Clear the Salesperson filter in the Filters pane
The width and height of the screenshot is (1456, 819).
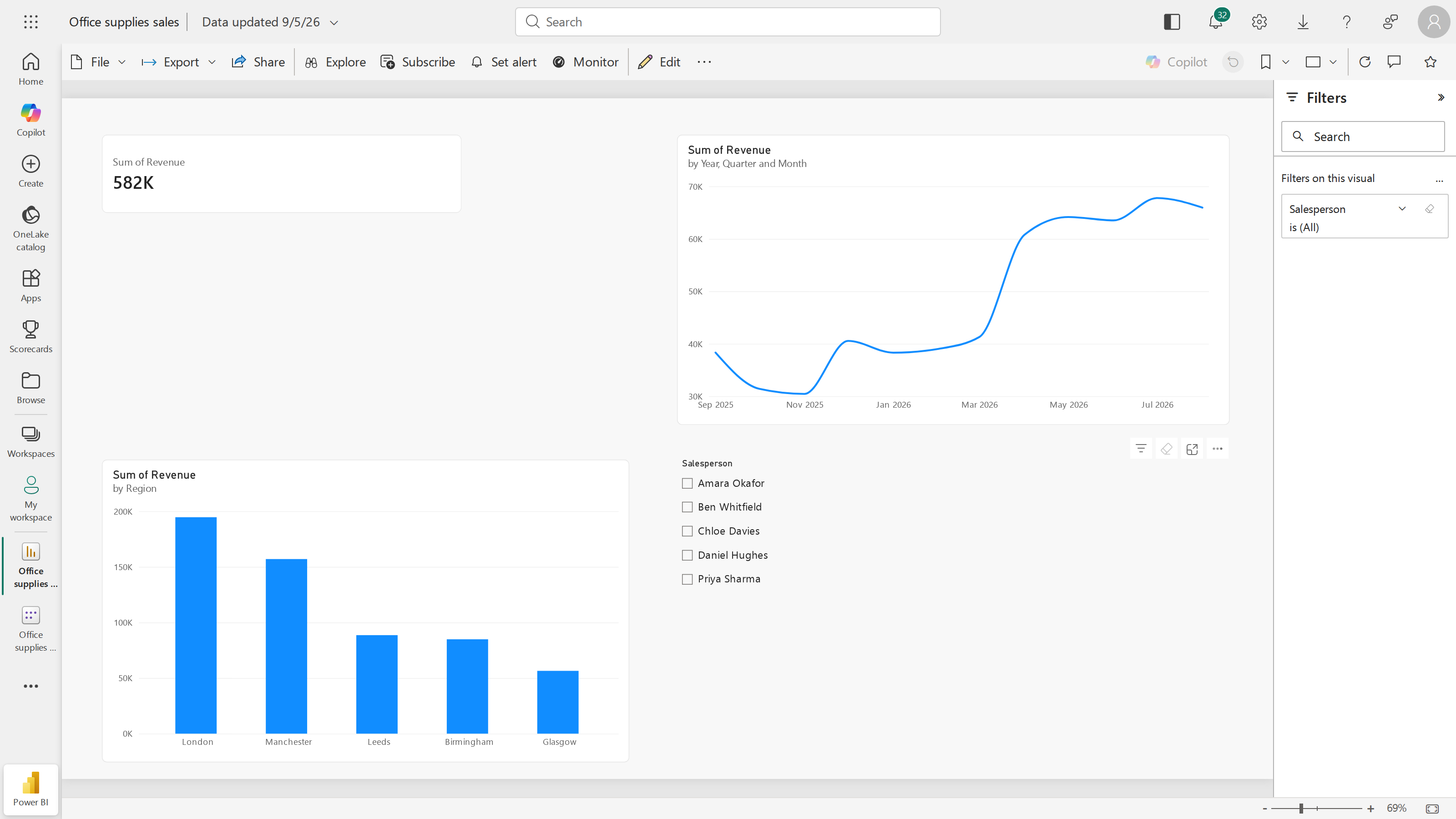coord(1430,209)
